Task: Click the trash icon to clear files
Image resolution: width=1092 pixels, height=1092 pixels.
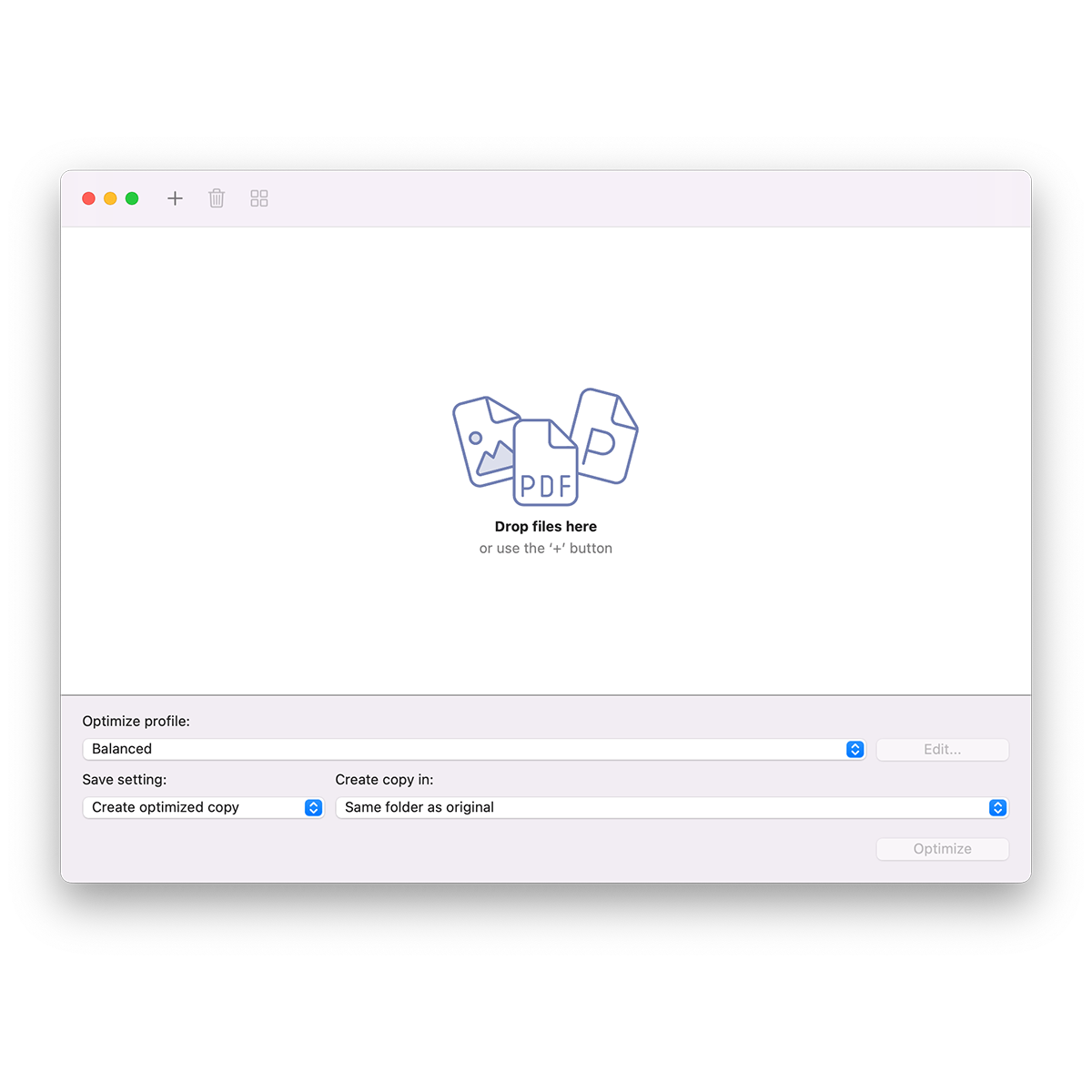Action: coord(217,198)
